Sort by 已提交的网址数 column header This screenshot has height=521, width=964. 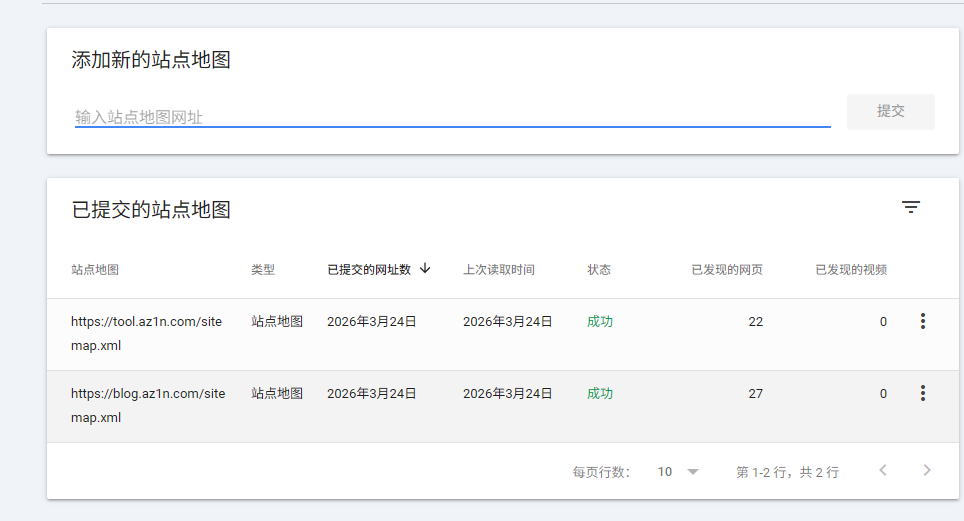pyautogui.click(x=369, y=270)
